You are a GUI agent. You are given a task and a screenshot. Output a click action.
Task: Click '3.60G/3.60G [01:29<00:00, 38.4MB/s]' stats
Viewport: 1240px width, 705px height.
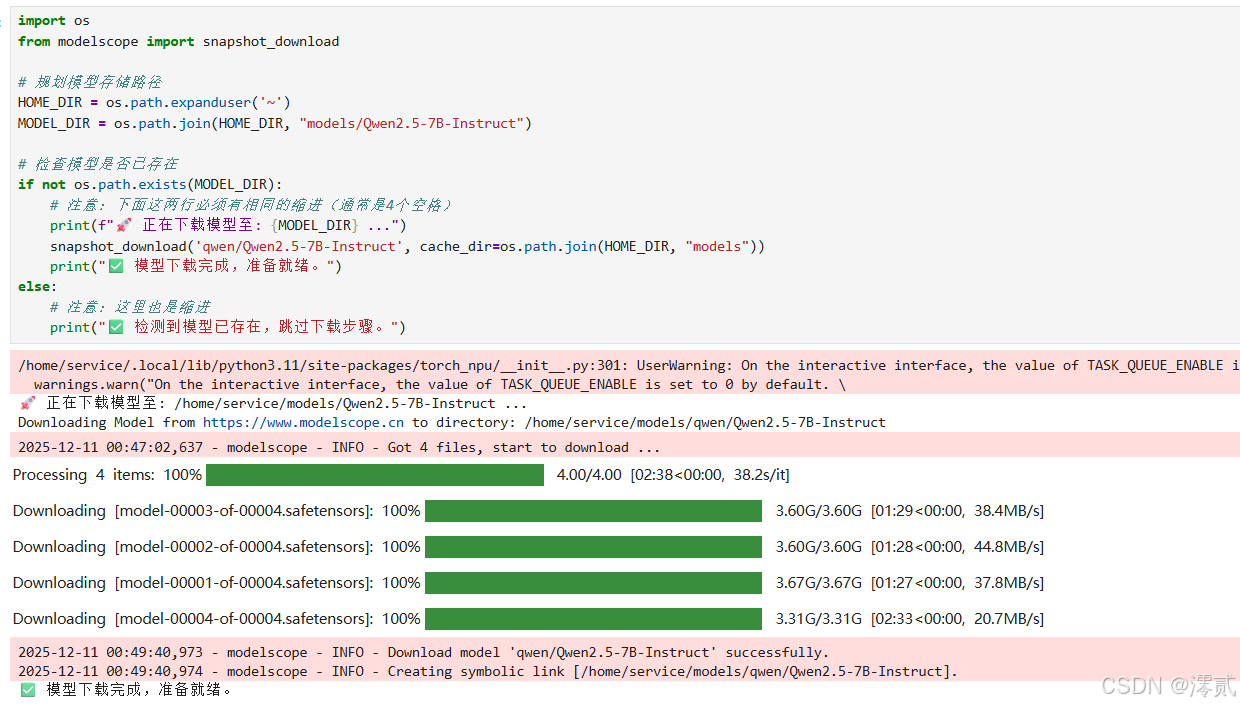point(910,510)
